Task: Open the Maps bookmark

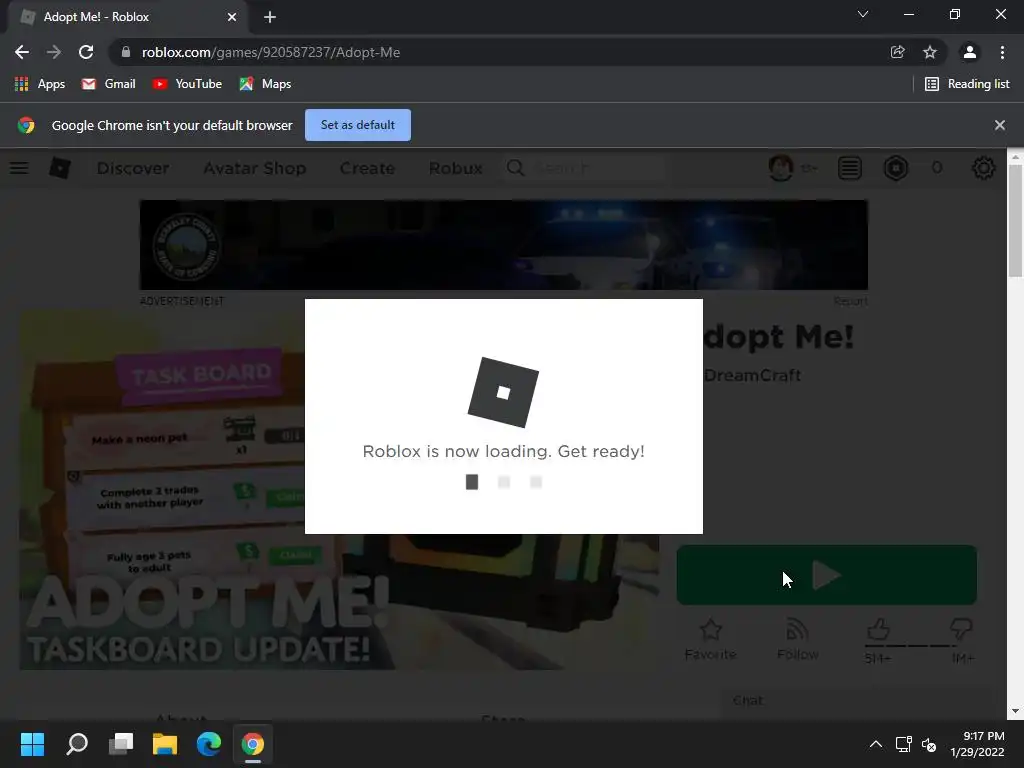Action: (265, 84)
